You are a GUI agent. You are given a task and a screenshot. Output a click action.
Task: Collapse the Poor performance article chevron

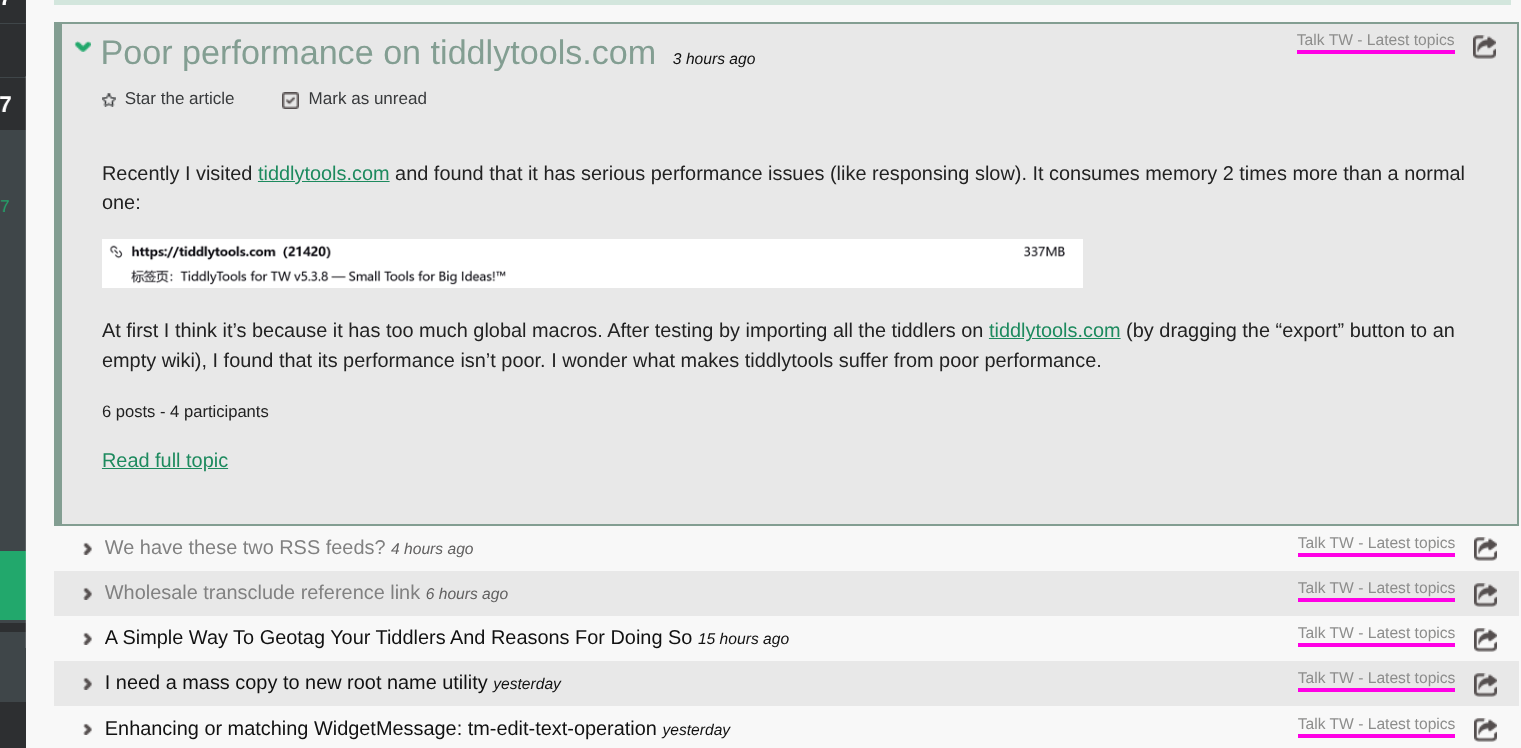click(x=83, y=47)
